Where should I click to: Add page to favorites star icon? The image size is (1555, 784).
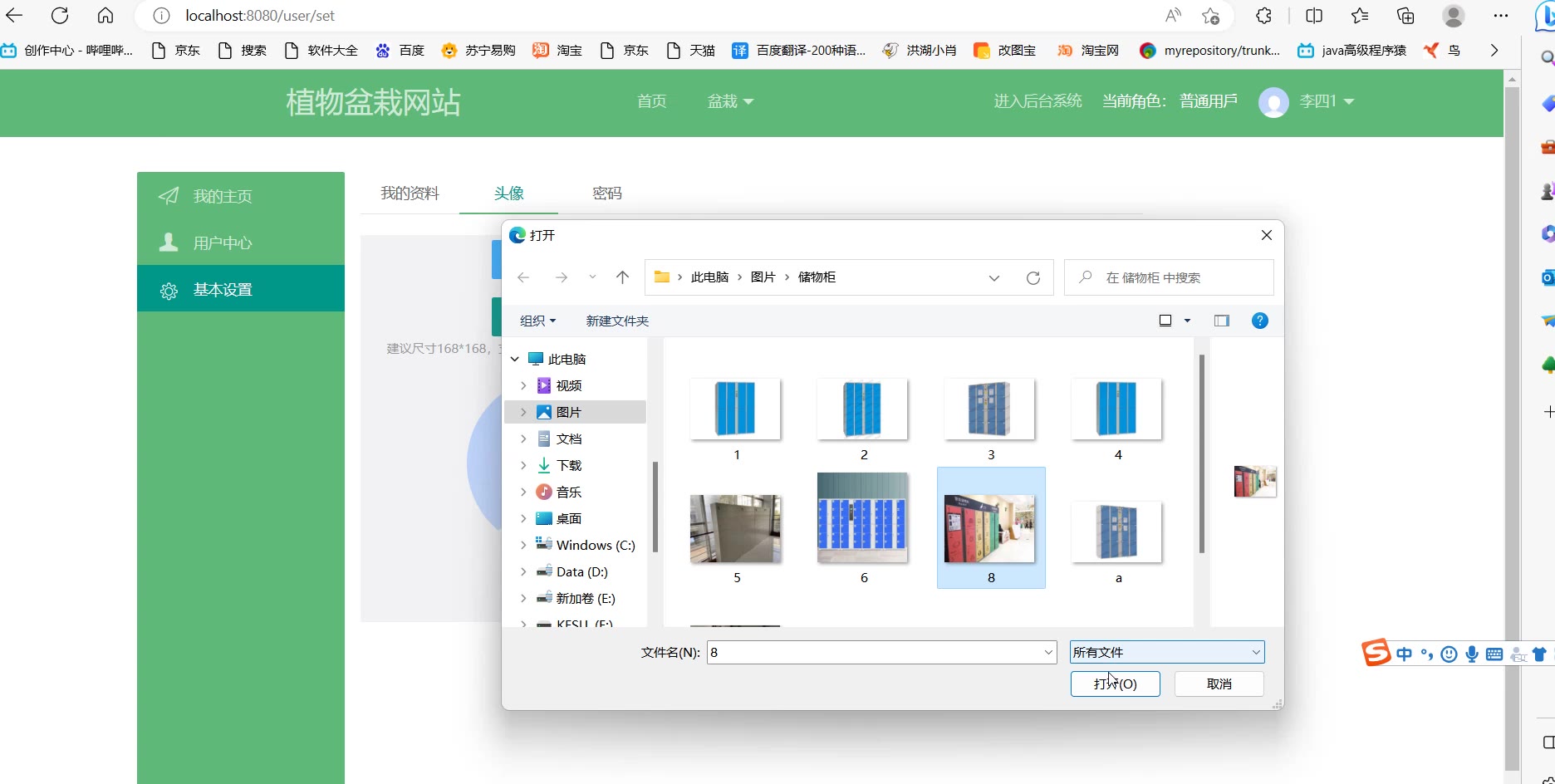tap(1210, 16)
